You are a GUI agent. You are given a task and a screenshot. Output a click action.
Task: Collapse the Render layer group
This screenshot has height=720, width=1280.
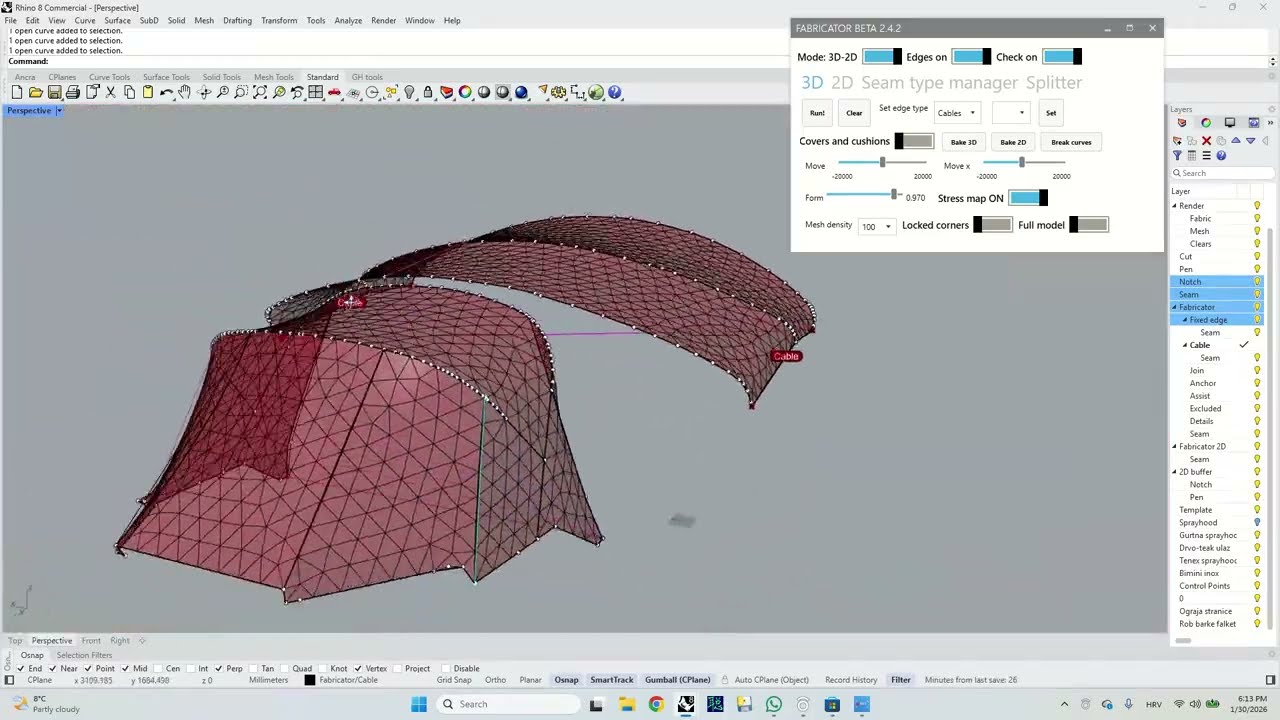[1175, 206]
